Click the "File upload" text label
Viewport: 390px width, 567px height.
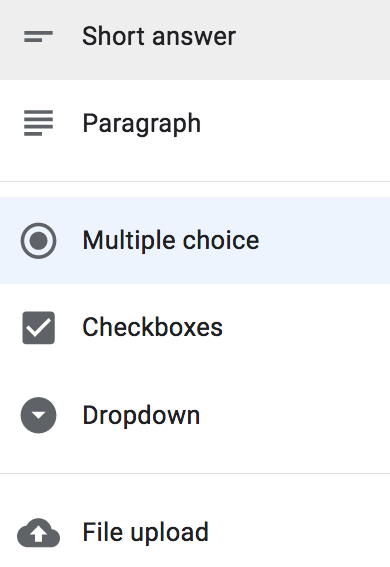coord(146,532)
